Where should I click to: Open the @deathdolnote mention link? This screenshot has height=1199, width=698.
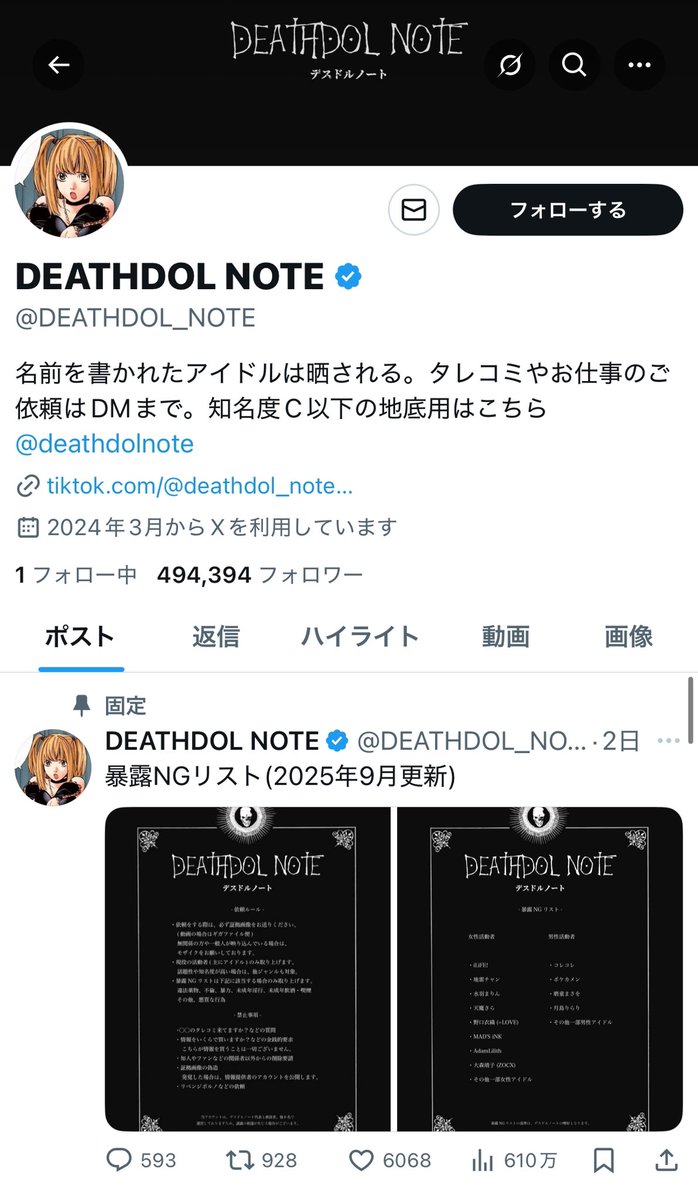tap(105, 444)
